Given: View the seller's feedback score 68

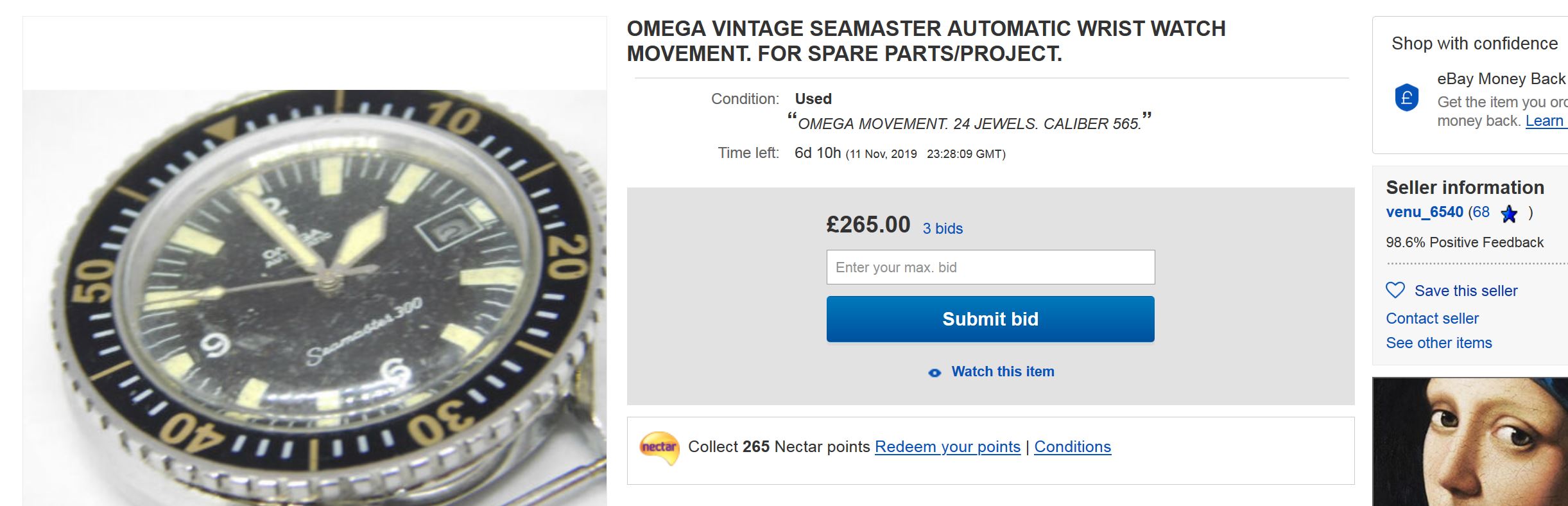Looking at the screenshot, I should 1481,213.
